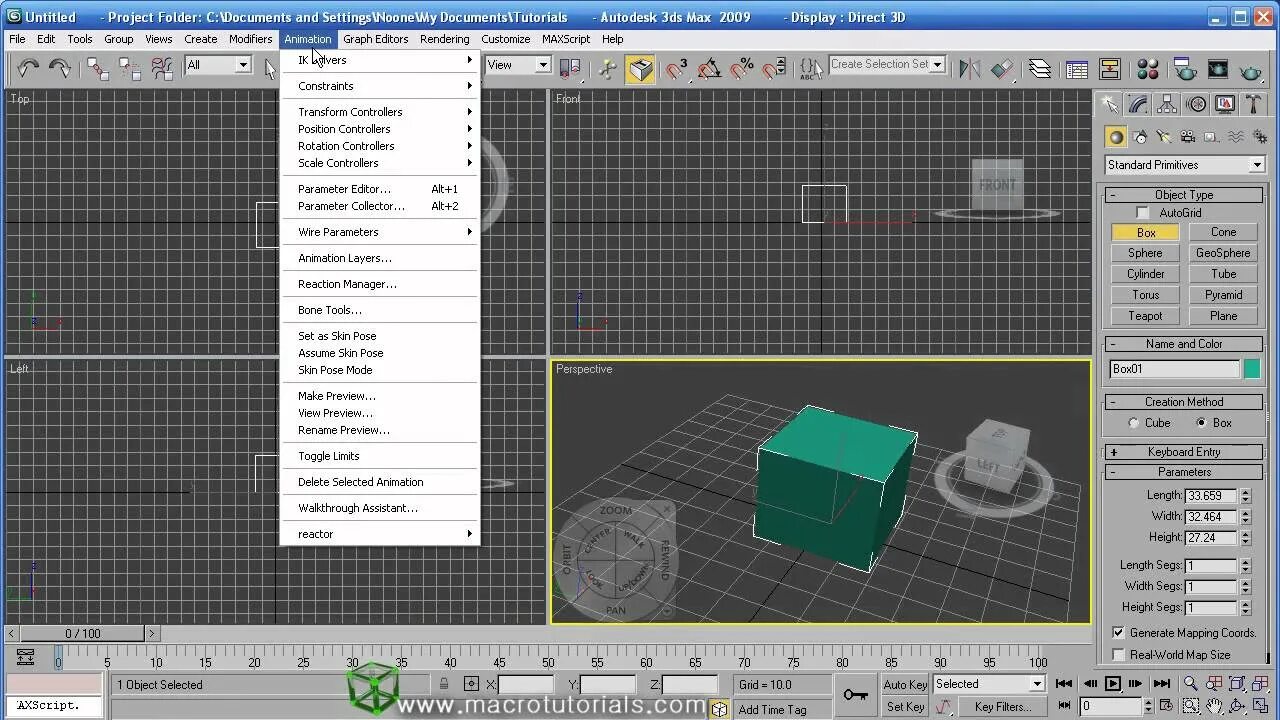Click the Pan View hand icon
1280x720 pixels.
(1214, 706)
